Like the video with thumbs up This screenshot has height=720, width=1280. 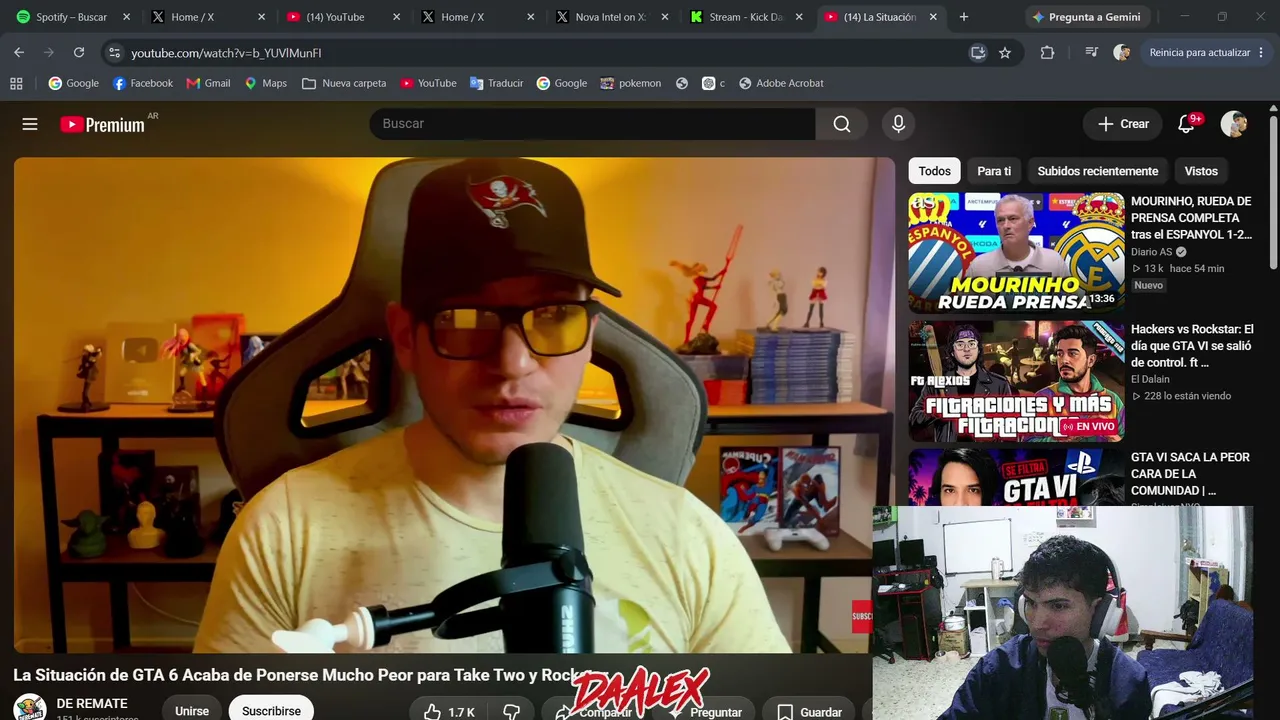pyautogui.click(x=448, y=712)
